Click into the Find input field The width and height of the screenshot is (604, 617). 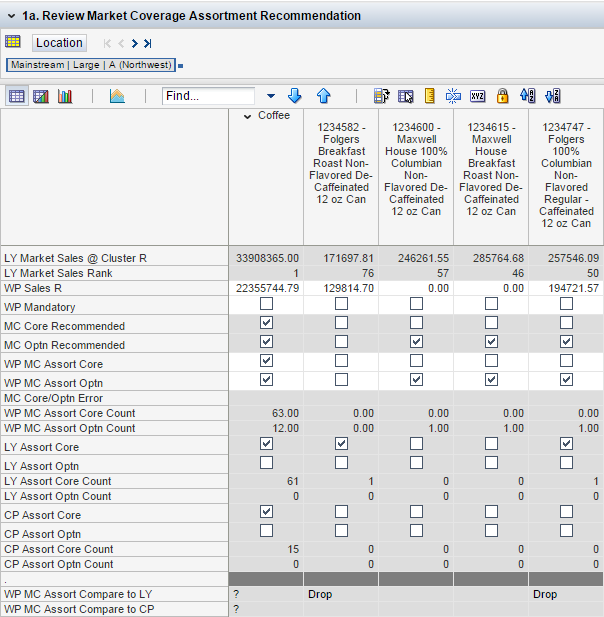(208, 96)
